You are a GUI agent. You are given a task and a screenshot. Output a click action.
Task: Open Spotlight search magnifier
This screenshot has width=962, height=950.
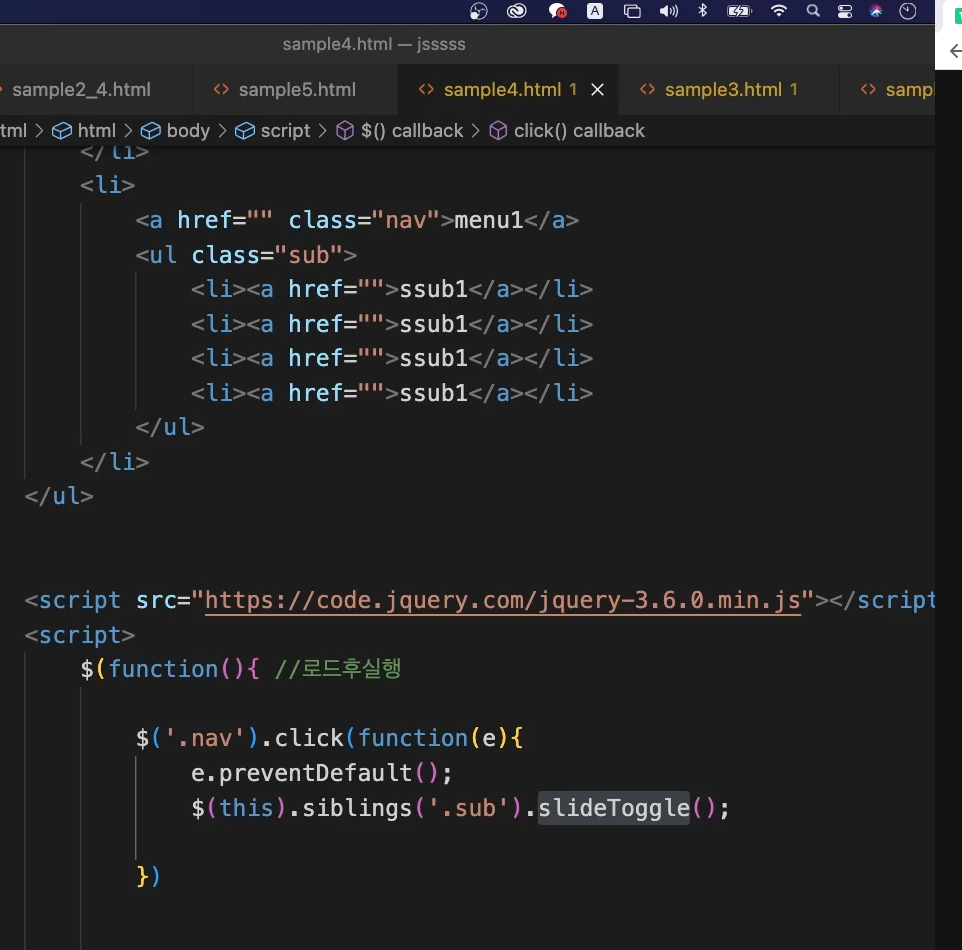pos(813,10)
